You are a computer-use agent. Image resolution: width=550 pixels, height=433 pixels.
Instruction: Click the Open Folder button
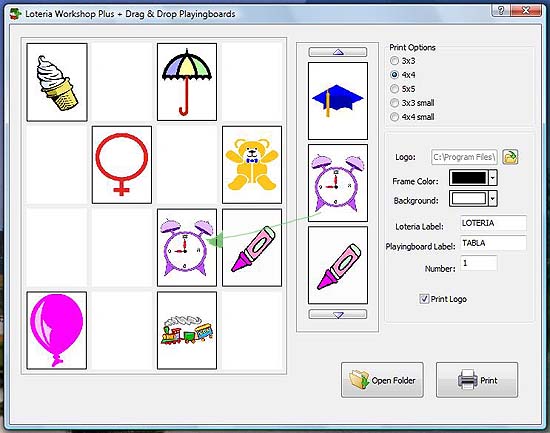point(382,380)
